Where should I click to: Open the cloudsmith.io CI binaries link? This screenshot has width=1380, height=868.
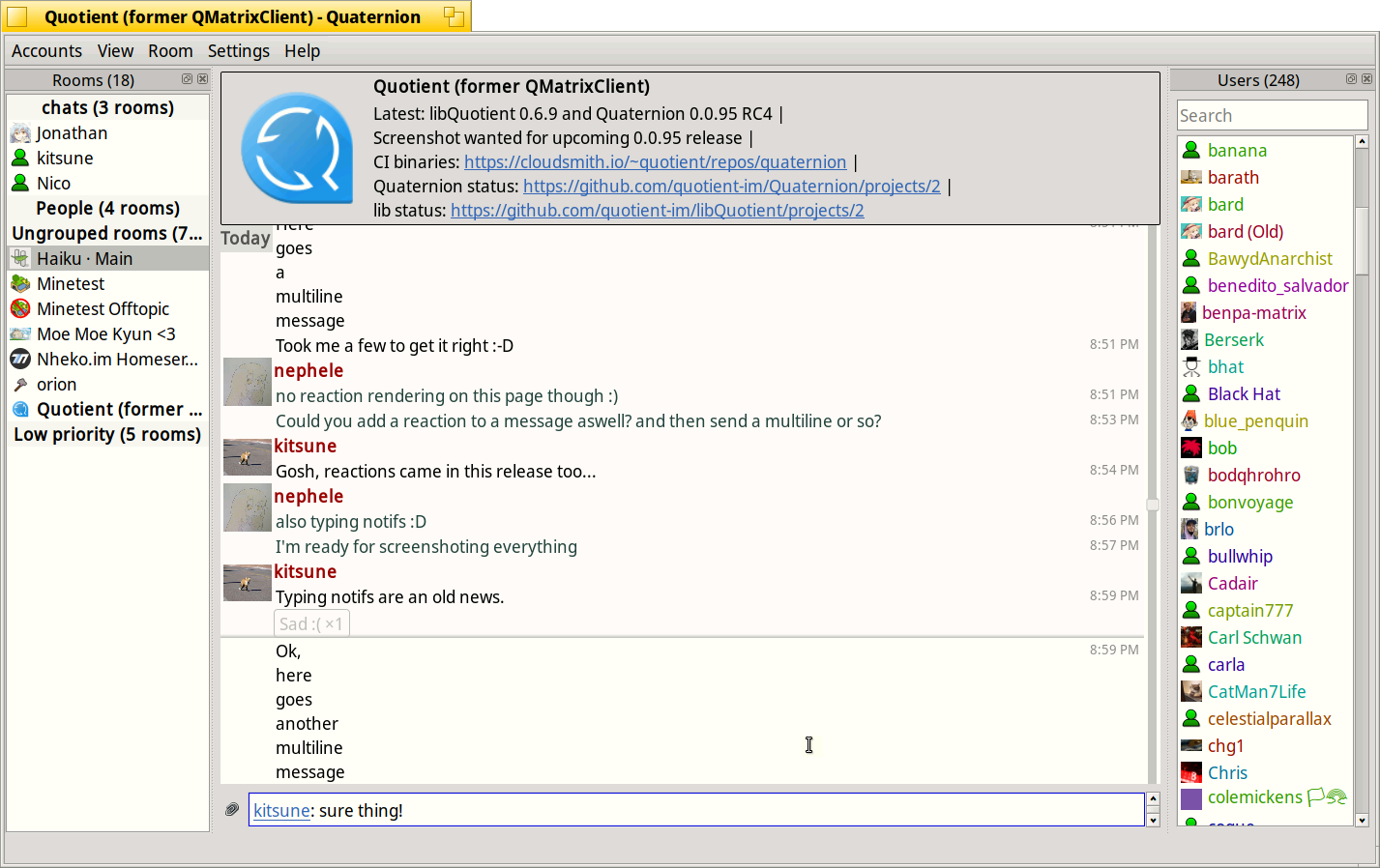[655, 162]
